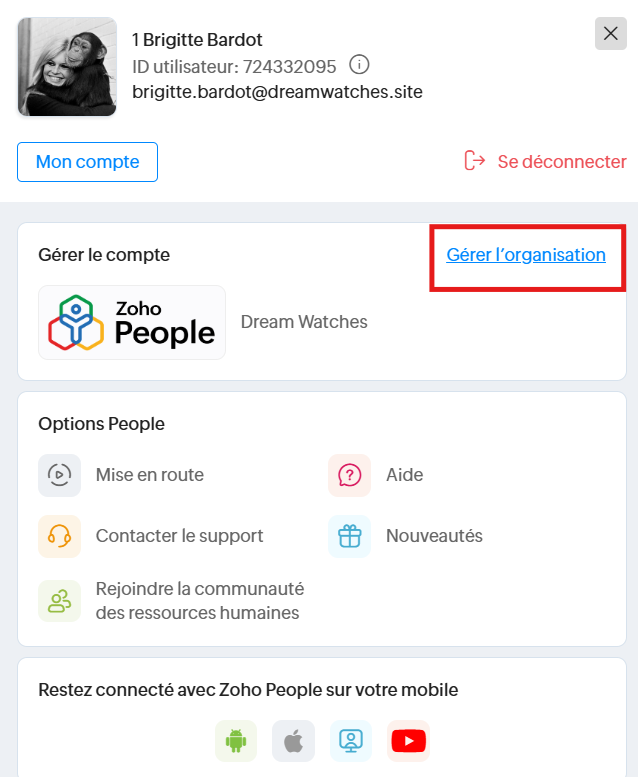This screenshot has width=638, height=777.
Task: Click the info icon beside user ID
Action: click(x=359, y=65)
